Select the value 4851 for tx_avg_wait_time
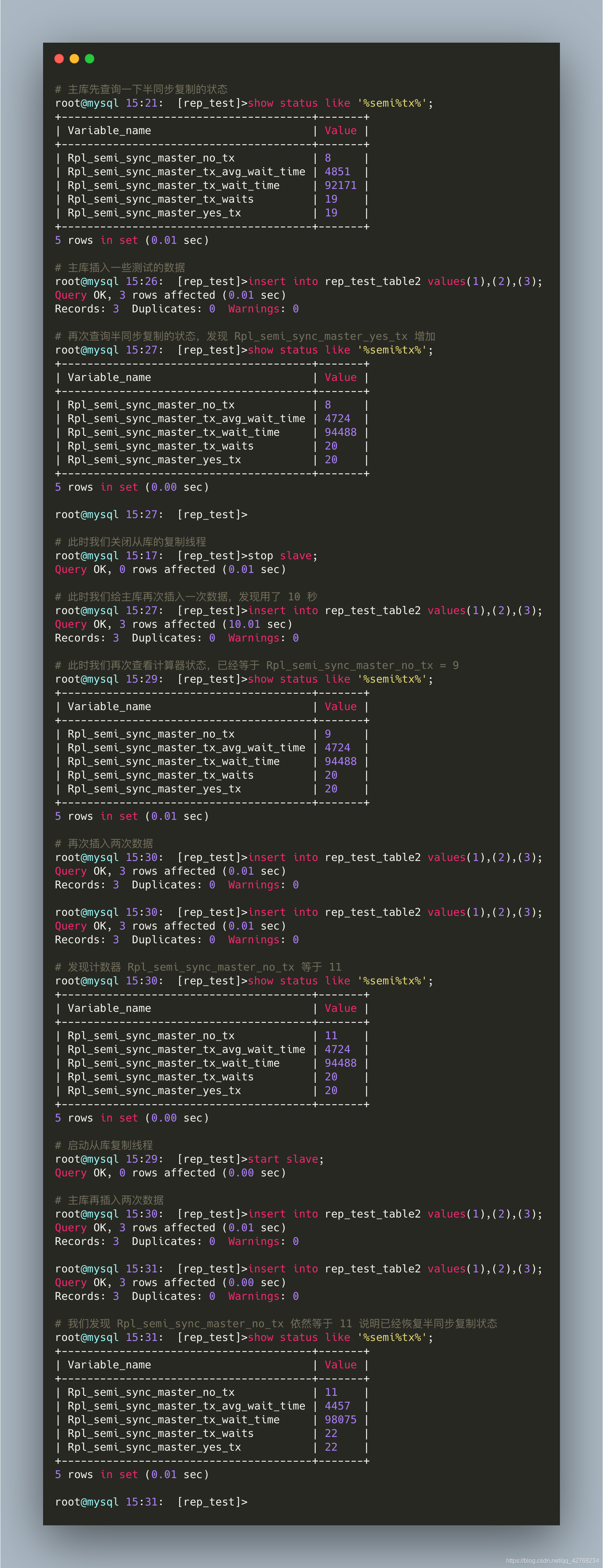603x1568 pixels. pos(337,172)
